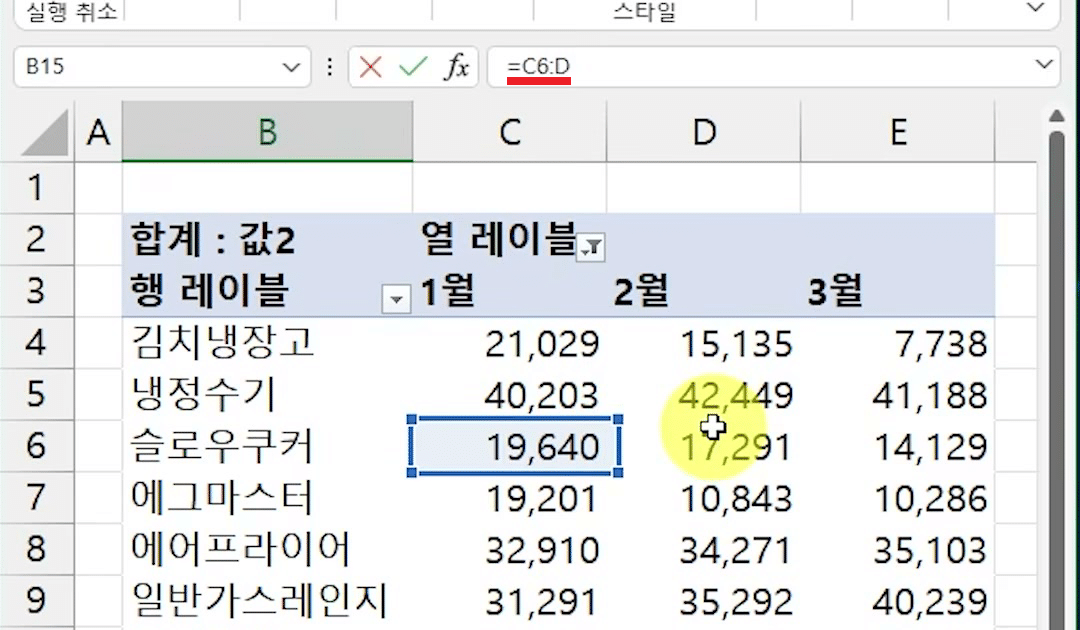Viewport: 1080px width, 630px height.
Task: Click the 에그마스터 row label
Action: click(x=267, y=497)
